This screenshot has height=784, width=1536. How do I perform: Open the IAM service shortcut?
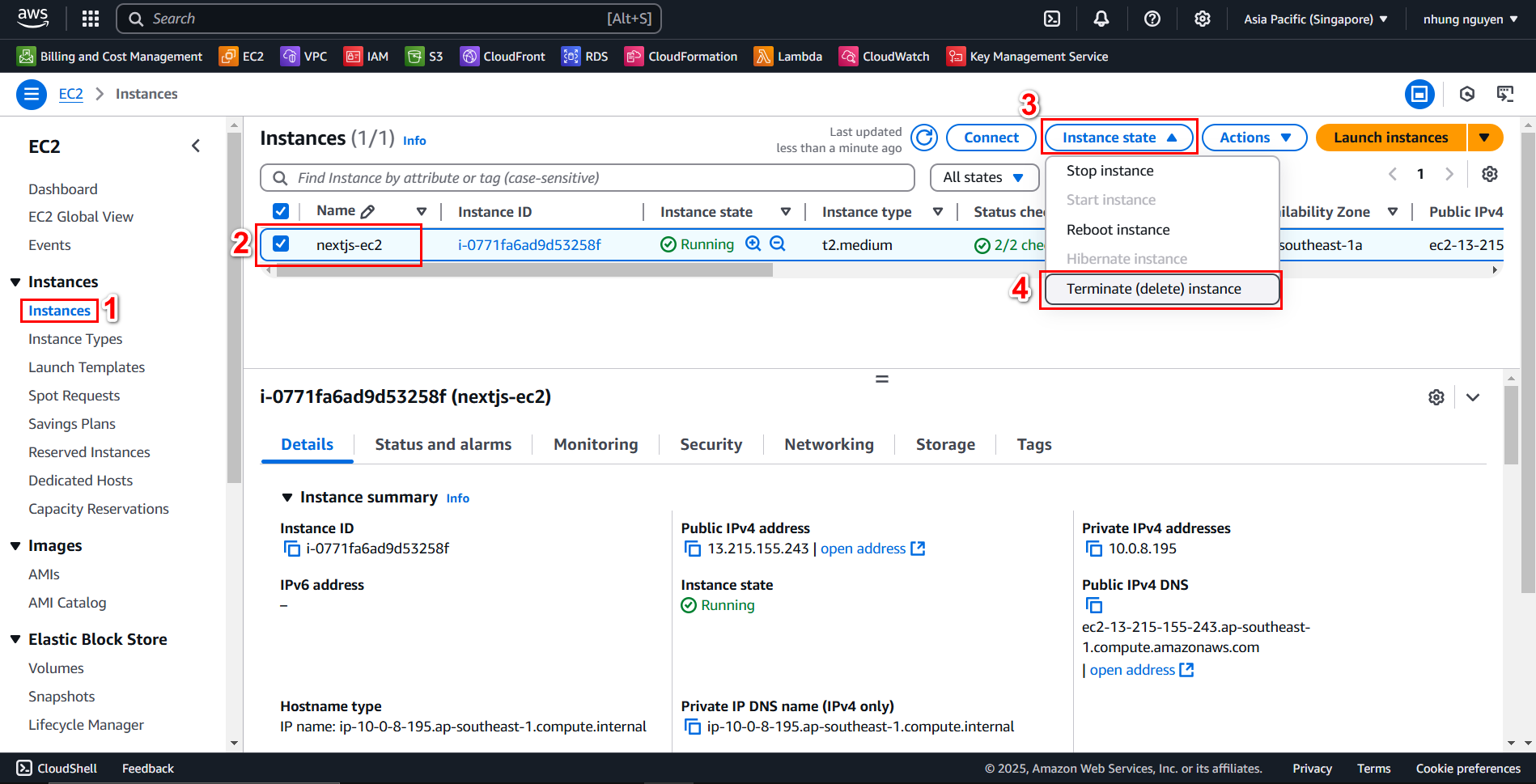tap(366, 57)
